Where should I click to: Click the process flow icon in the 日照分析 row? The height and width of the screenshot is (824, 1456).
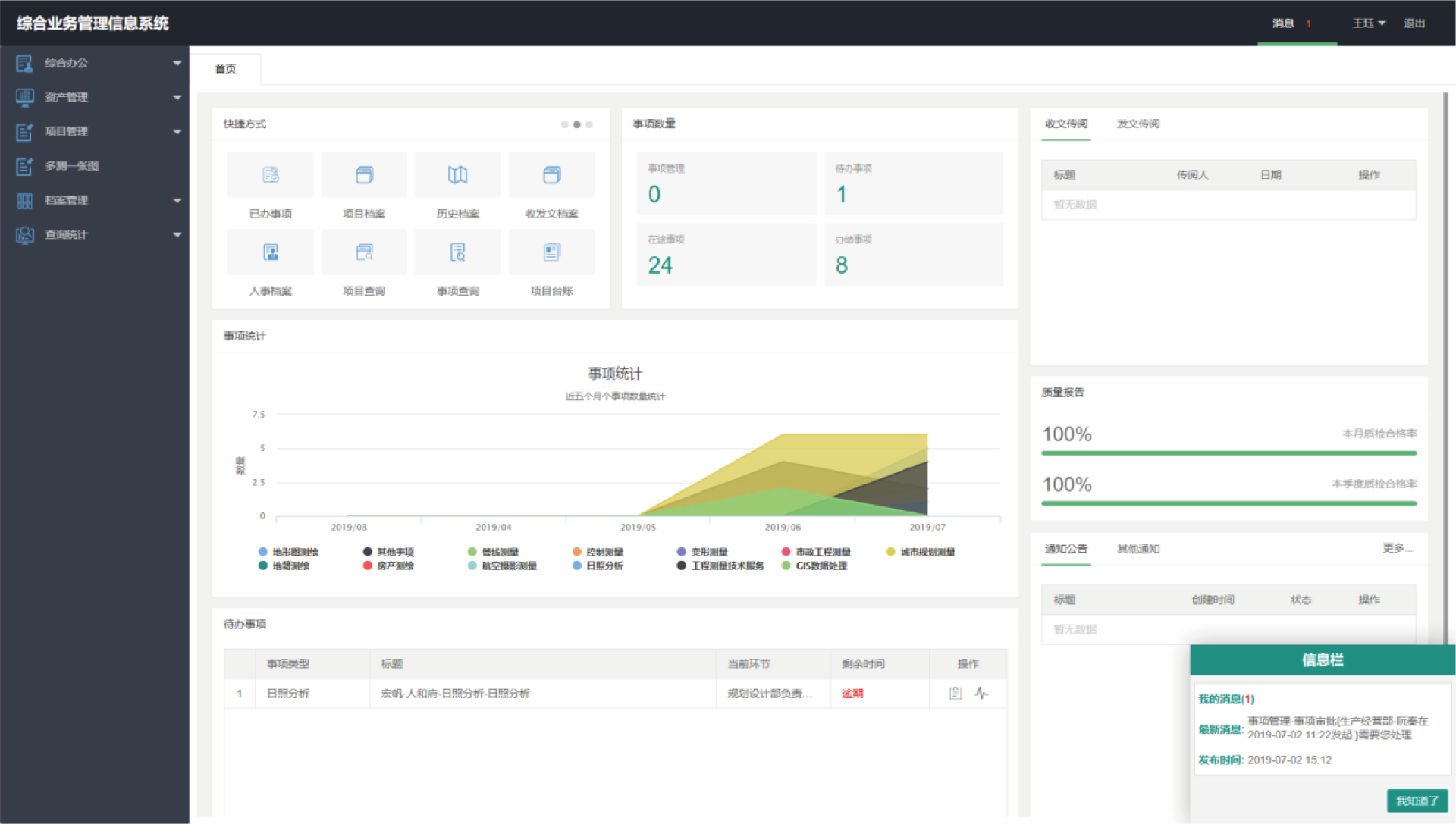click(x=981, y=693)
